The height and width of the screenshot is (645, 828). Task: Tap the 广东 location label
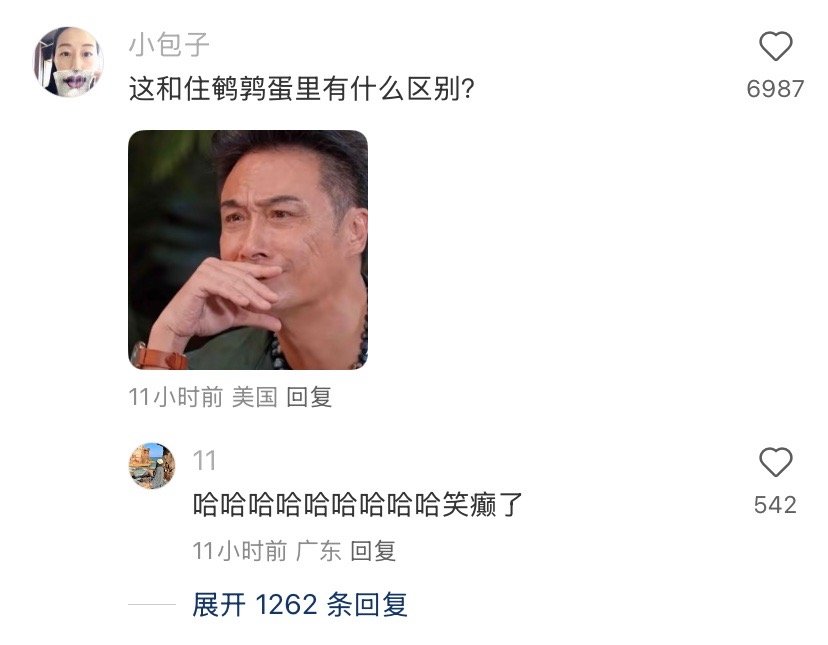coord(318,551)
